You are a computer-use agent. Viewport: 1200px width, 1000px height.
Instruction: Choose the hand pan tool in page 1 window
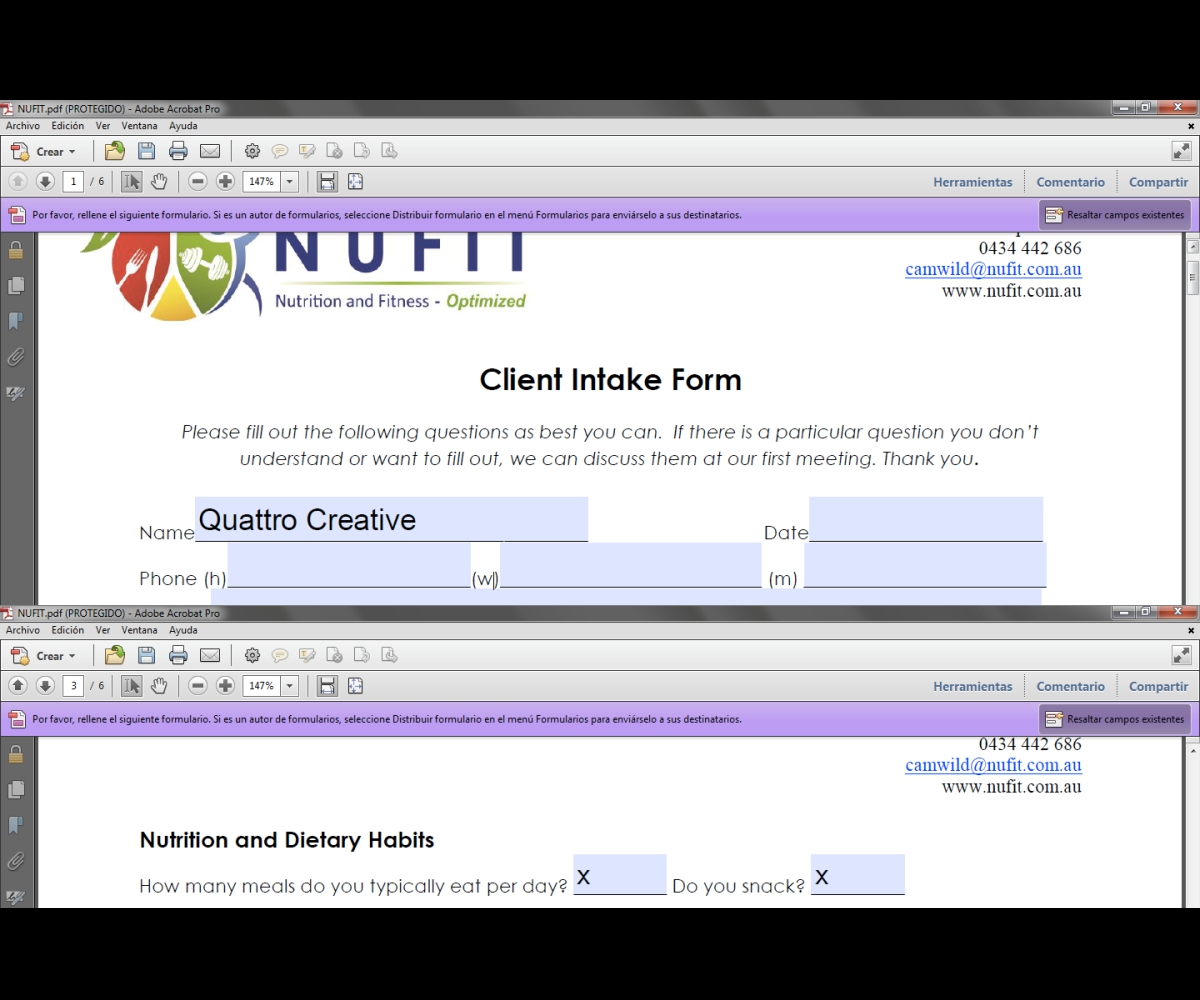pyautogui.click(x=159, y=182)
